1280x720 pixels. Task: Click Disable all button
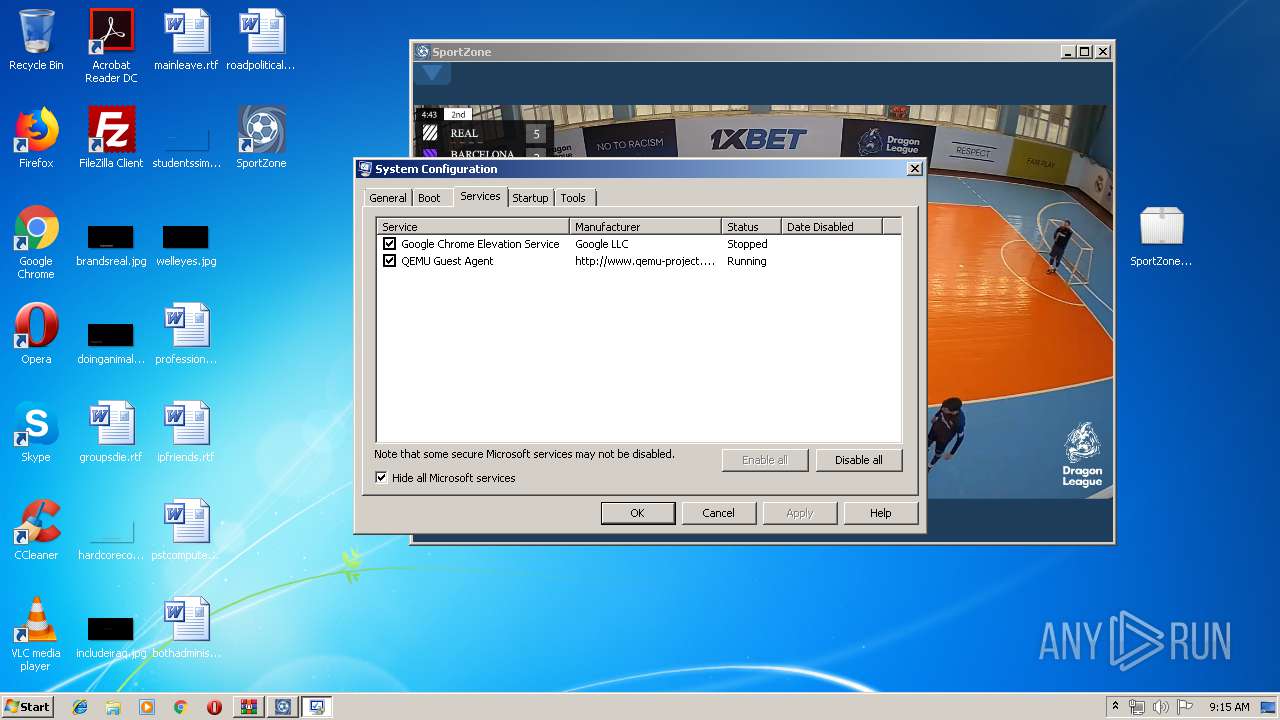click(859, 460)
